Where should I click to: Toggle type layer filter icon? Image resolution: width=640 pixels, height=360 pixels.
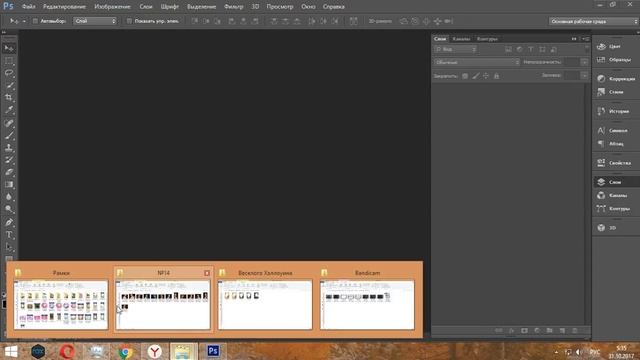coord(531,49)
